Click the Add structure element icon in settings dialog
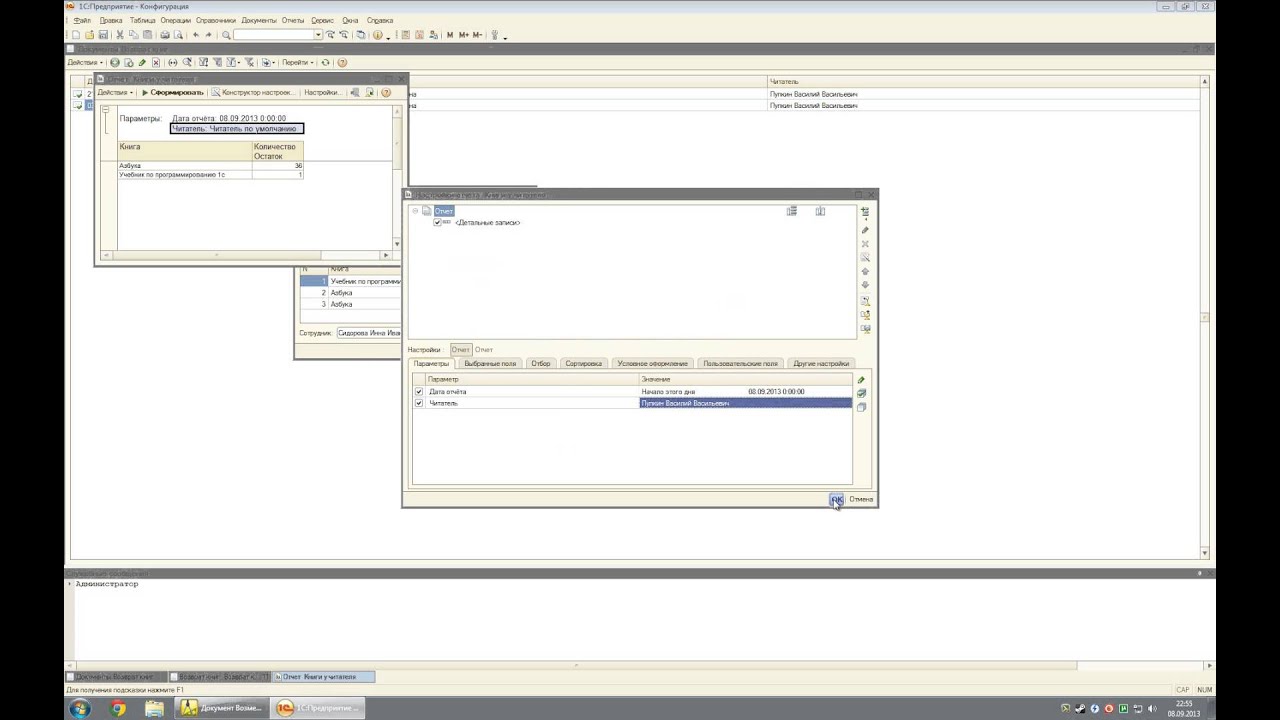The image size is (1280, 720). [x=865, y=212]
